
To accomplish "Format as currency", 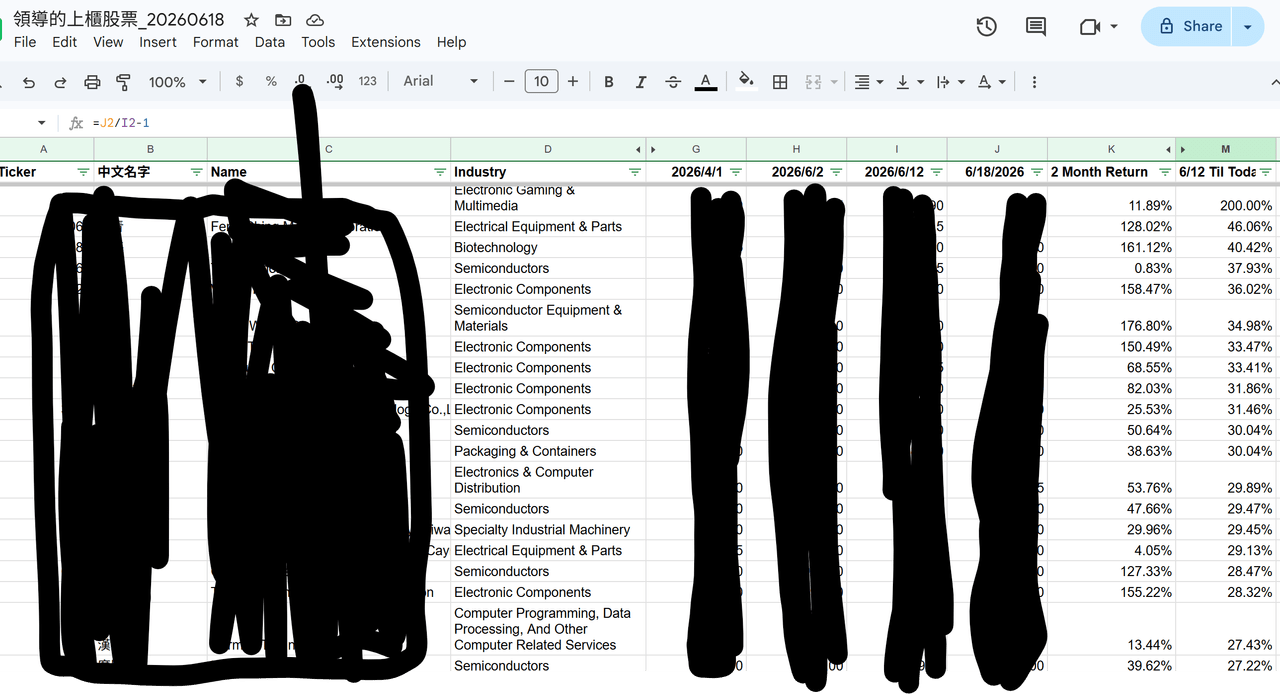I will tap(239, 82).
